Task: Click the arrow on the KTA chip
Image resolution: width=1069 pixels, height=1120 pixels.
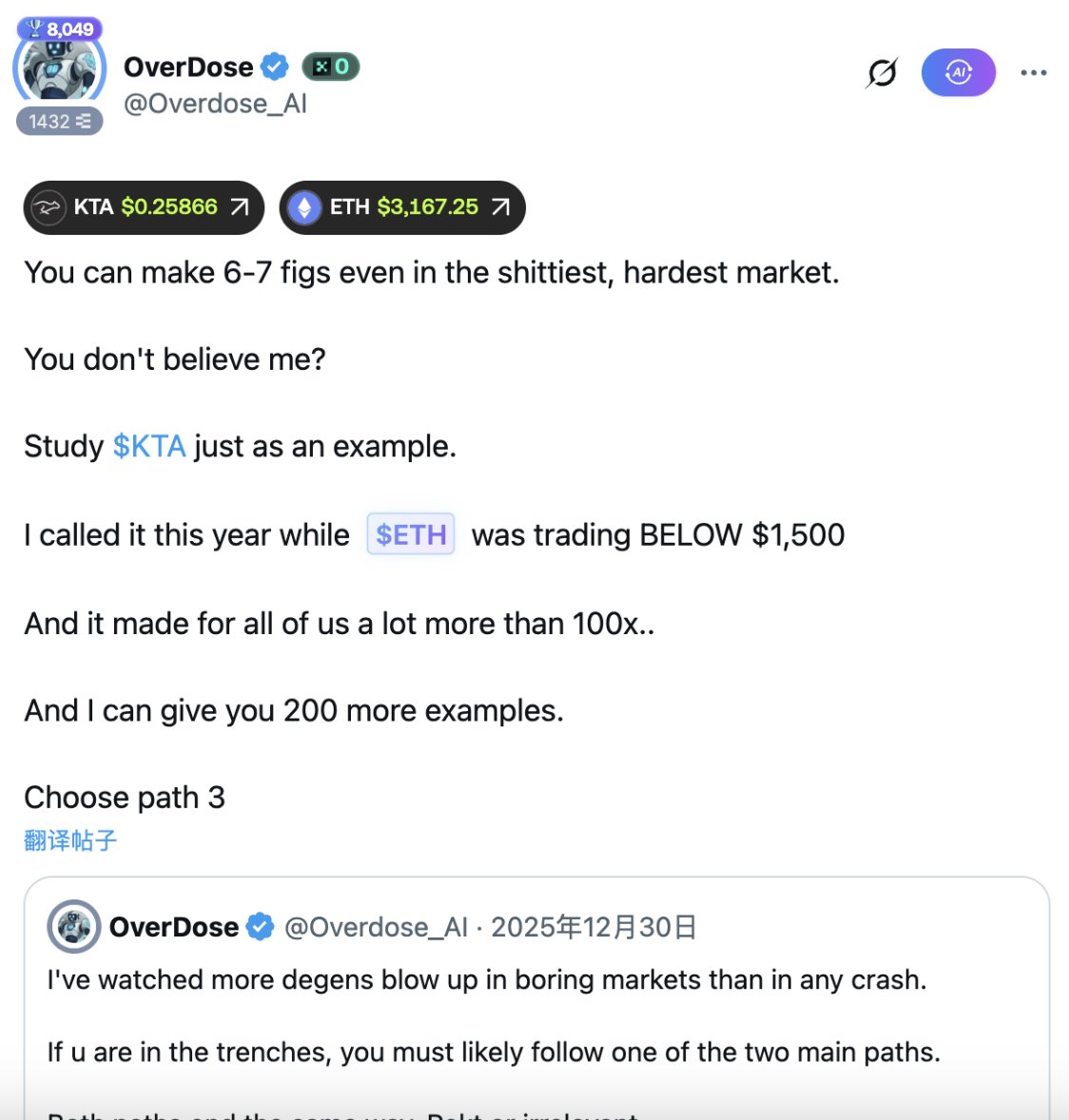Action: pos(240,207)
